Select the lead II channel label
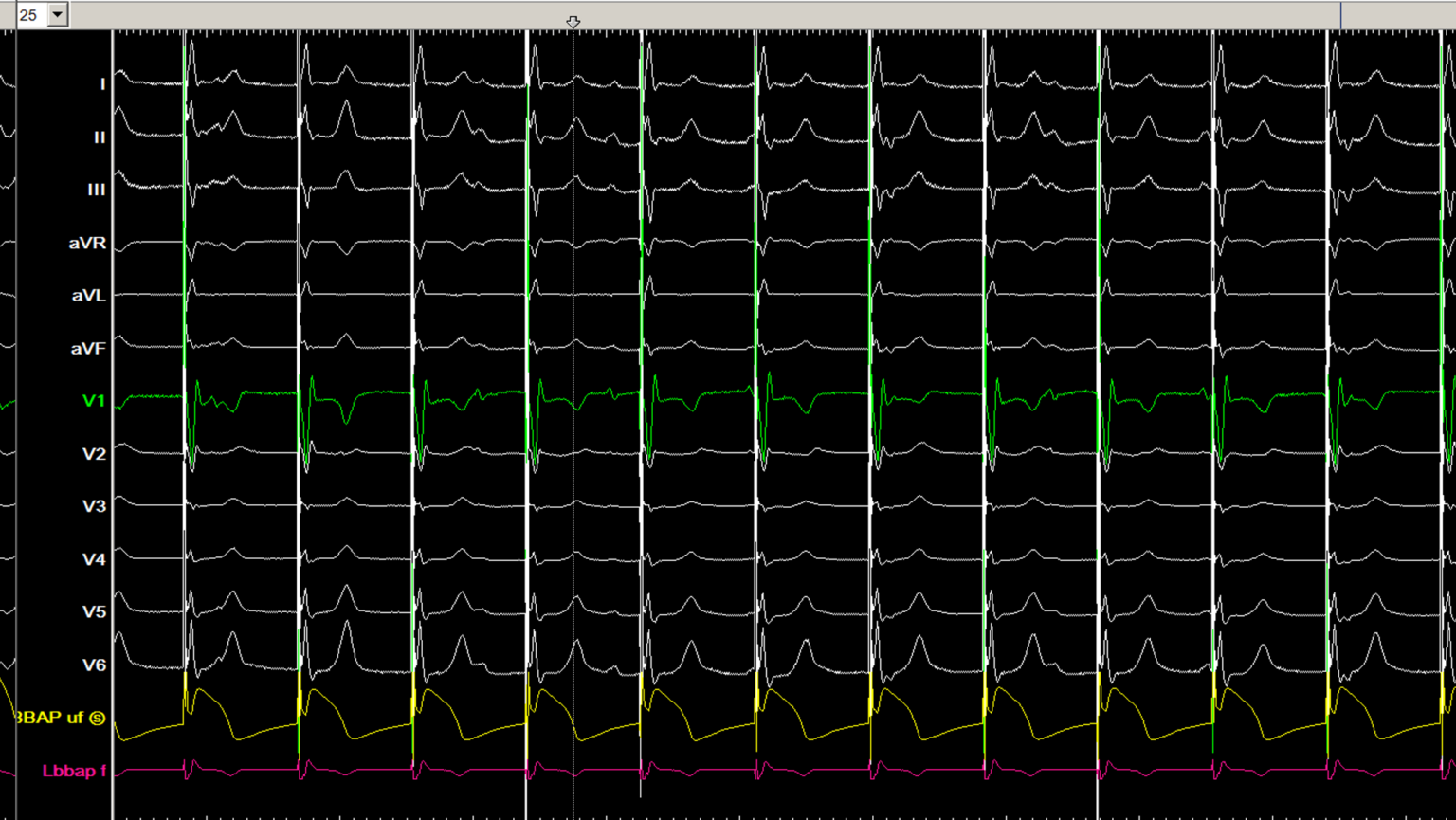 (x=100, y=137)
